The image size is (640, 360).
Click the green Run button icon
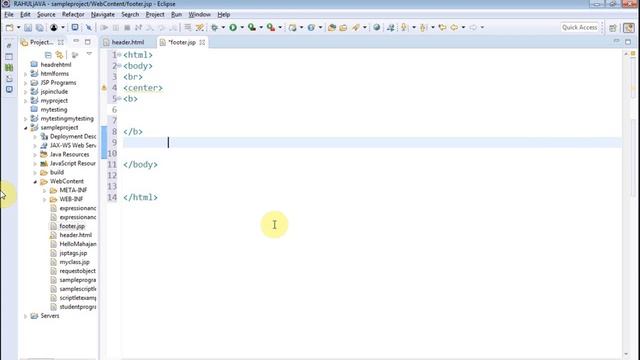(x=233, y=27)
